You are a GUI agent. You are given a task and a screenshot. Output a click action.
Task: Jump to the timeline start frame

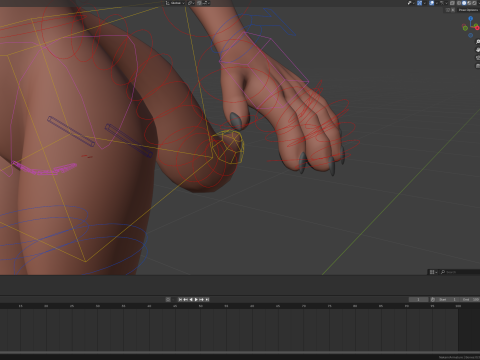(x=180, y=299)
